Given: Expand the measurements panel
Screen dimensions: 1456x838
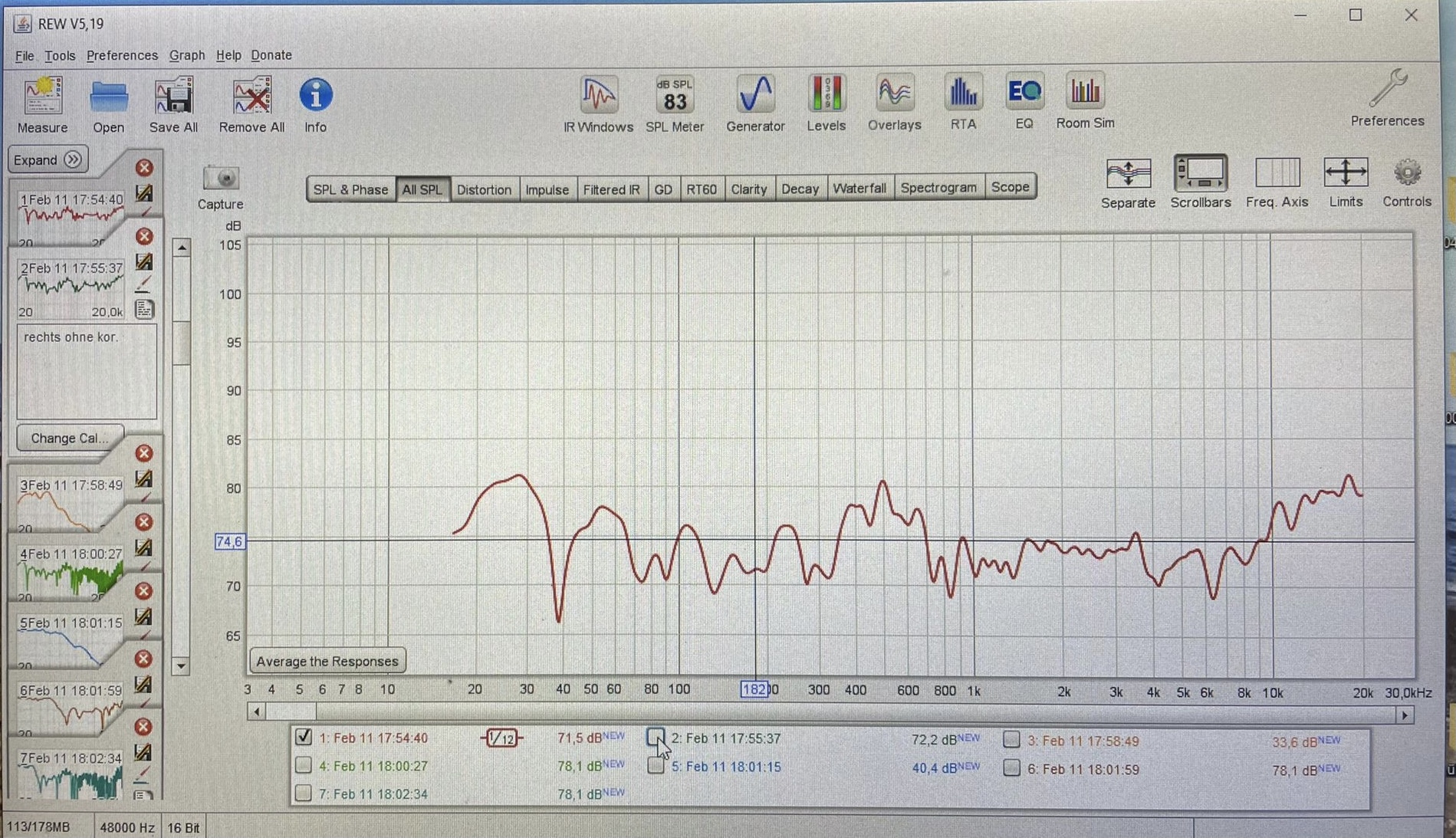Looking at the screenshot, I should click(48, 159).
